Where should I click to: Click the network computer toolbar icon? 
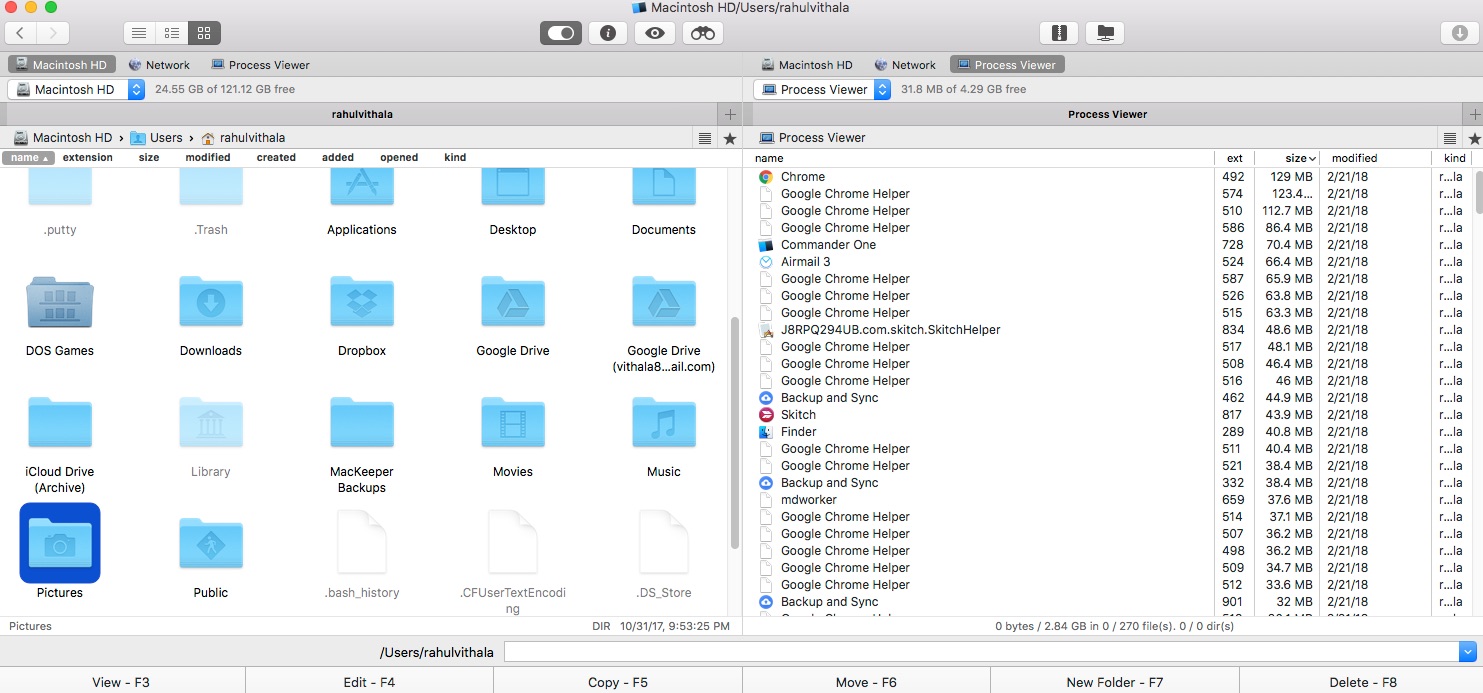(1105, 33)
